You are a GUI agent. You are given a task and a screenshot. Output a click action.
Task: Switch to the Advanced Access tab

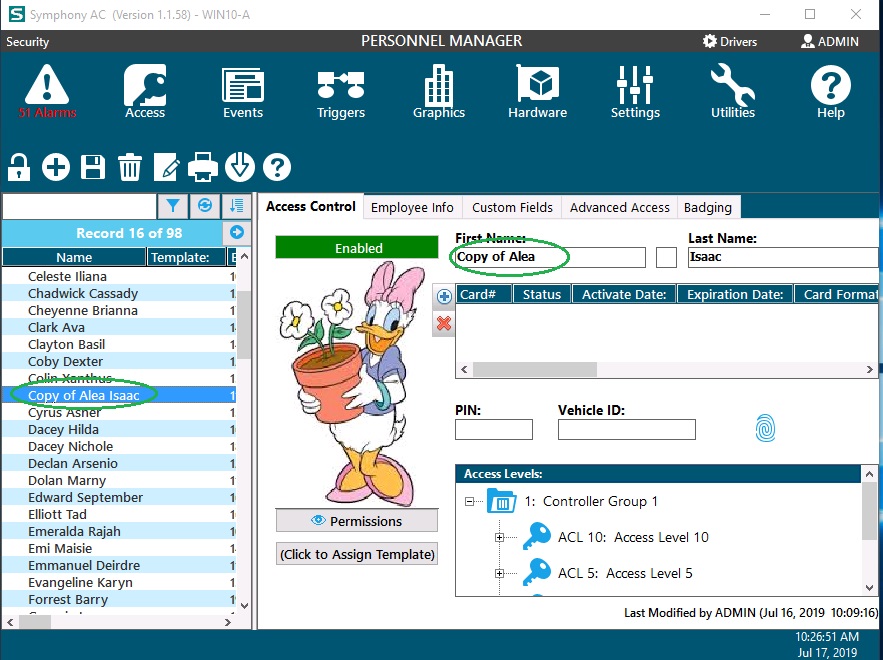coord(619,207)
